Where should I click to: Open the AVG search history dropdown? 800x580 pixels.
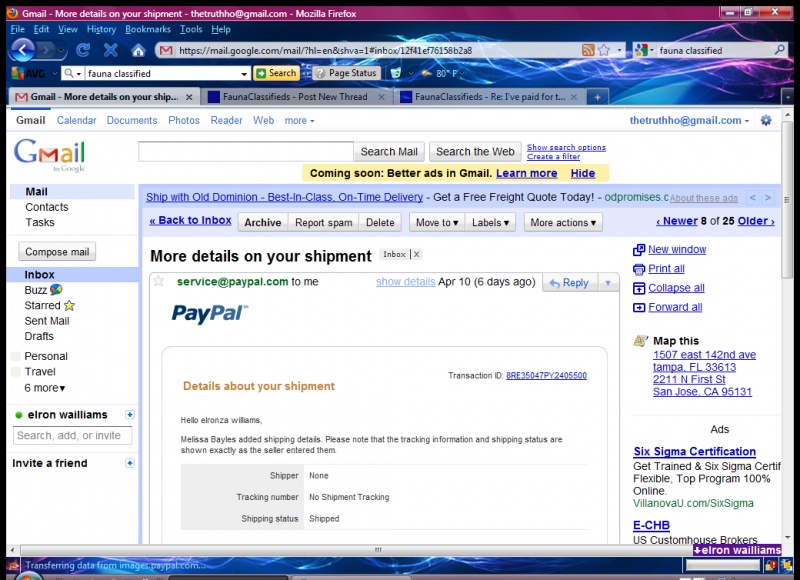click(x=244, y=73)
